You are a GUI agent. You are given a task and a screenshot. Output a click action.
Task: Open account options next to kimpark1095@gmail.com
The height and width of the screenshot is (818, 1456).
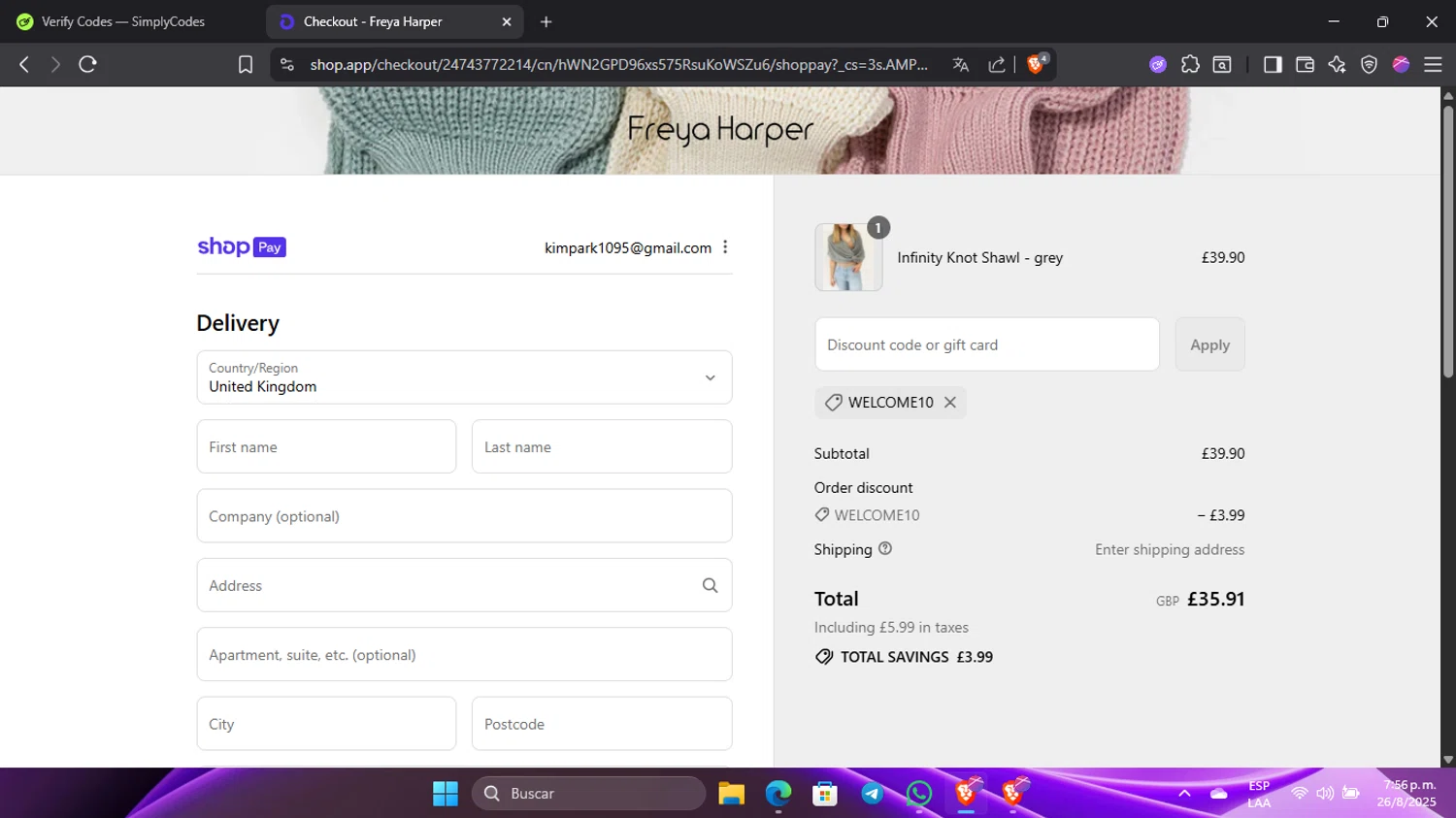[x=725, y=247]
